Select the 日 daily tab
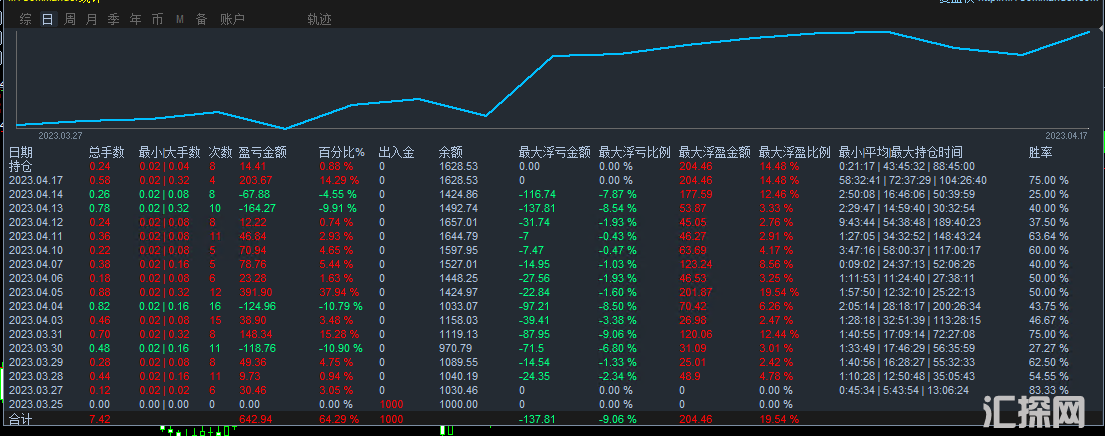Viewport: 1105px width, 436px height. 47,20
